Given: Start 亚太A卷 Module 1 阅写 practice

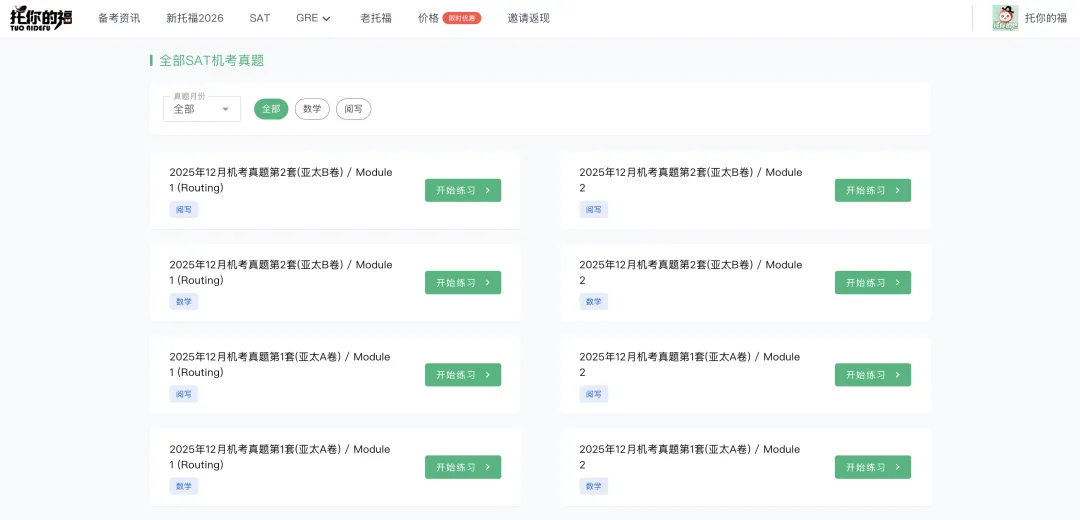Looking at the screenshot, I should (463, 375).
